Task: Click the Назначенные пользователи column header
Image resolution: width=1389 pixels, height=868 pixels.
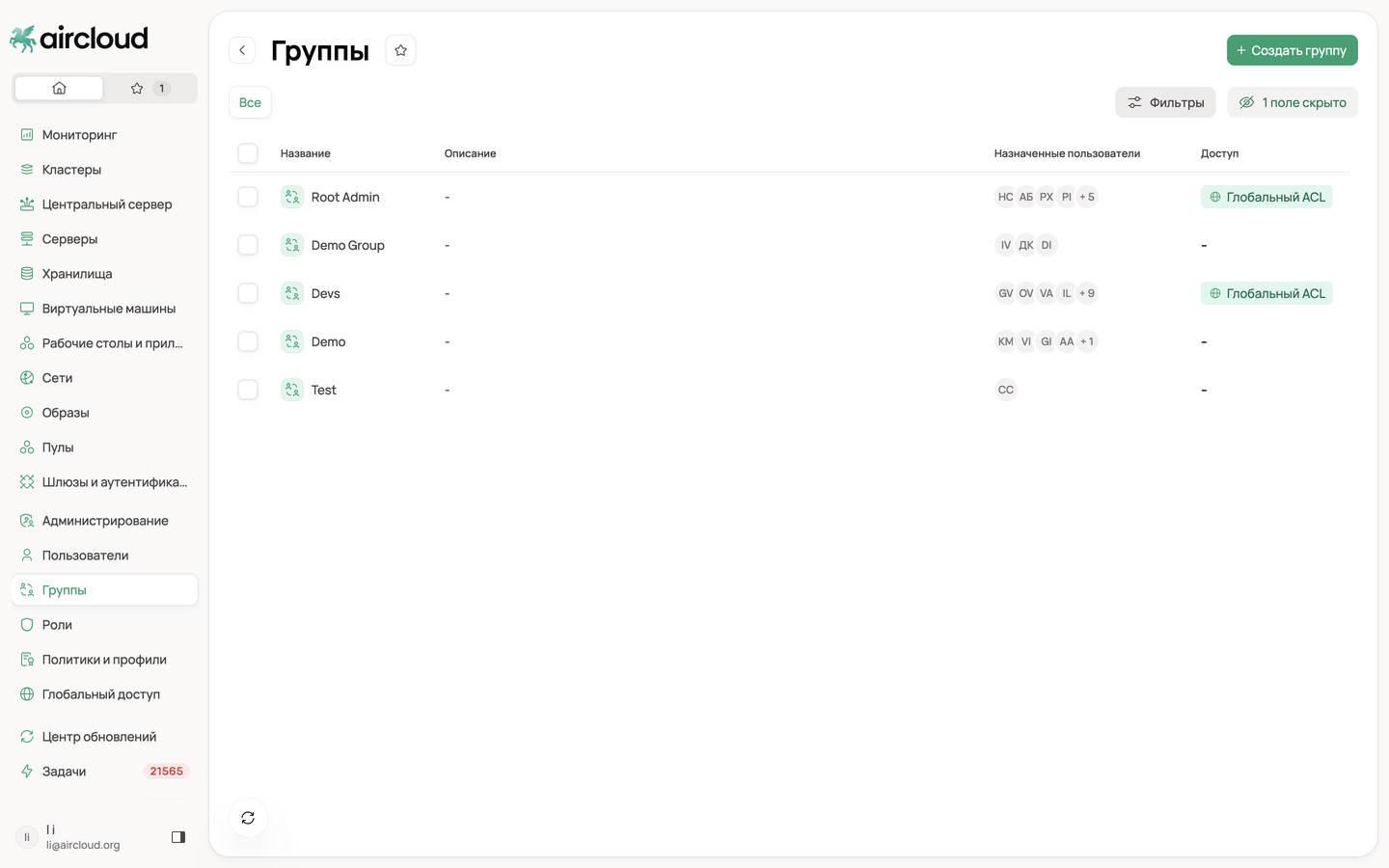Action: tap(1067, 153)
